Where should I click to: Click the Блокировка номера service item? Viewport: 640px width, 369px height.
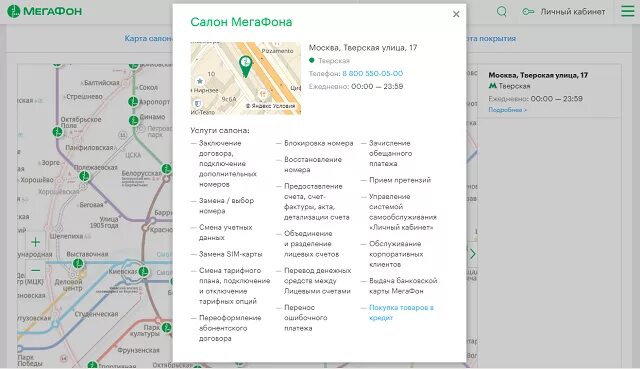(318, 143)
